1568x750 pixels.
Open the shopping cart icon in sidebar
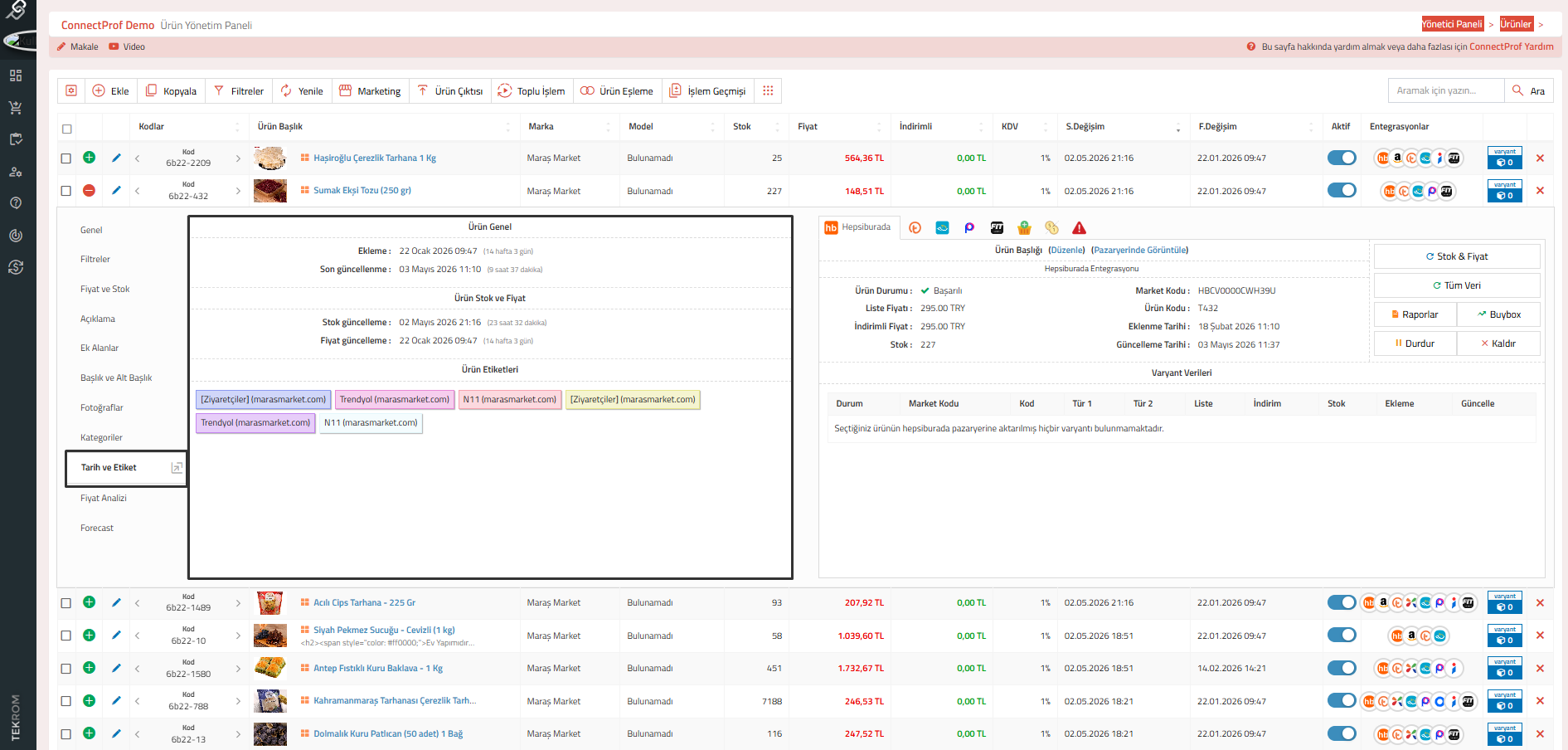(x=16, y=108)
